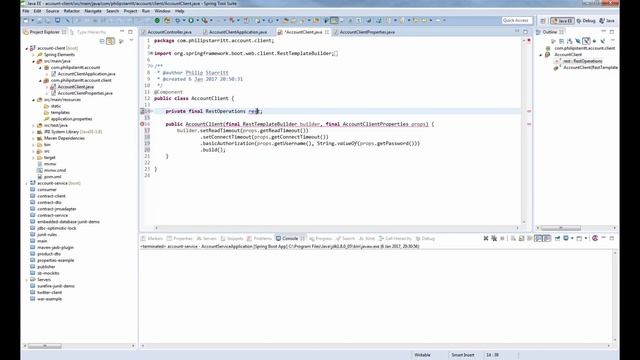Viewport: 640px width, 360px height.
Task: Open the Display Selected Console dropdown
Action: [x=572, y=238]
